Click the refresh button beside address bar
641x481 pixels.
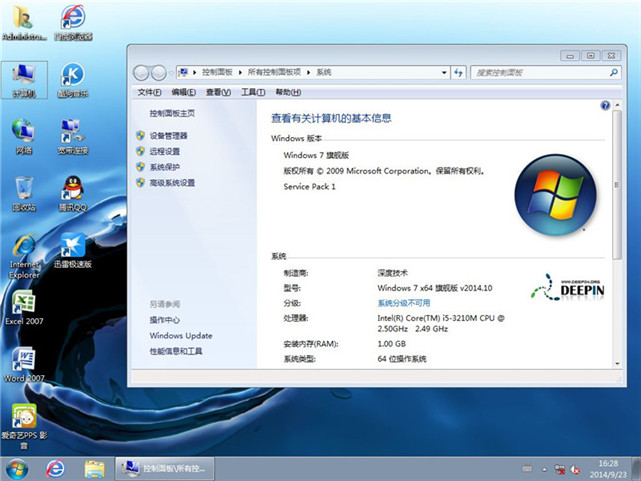[458, 73]
